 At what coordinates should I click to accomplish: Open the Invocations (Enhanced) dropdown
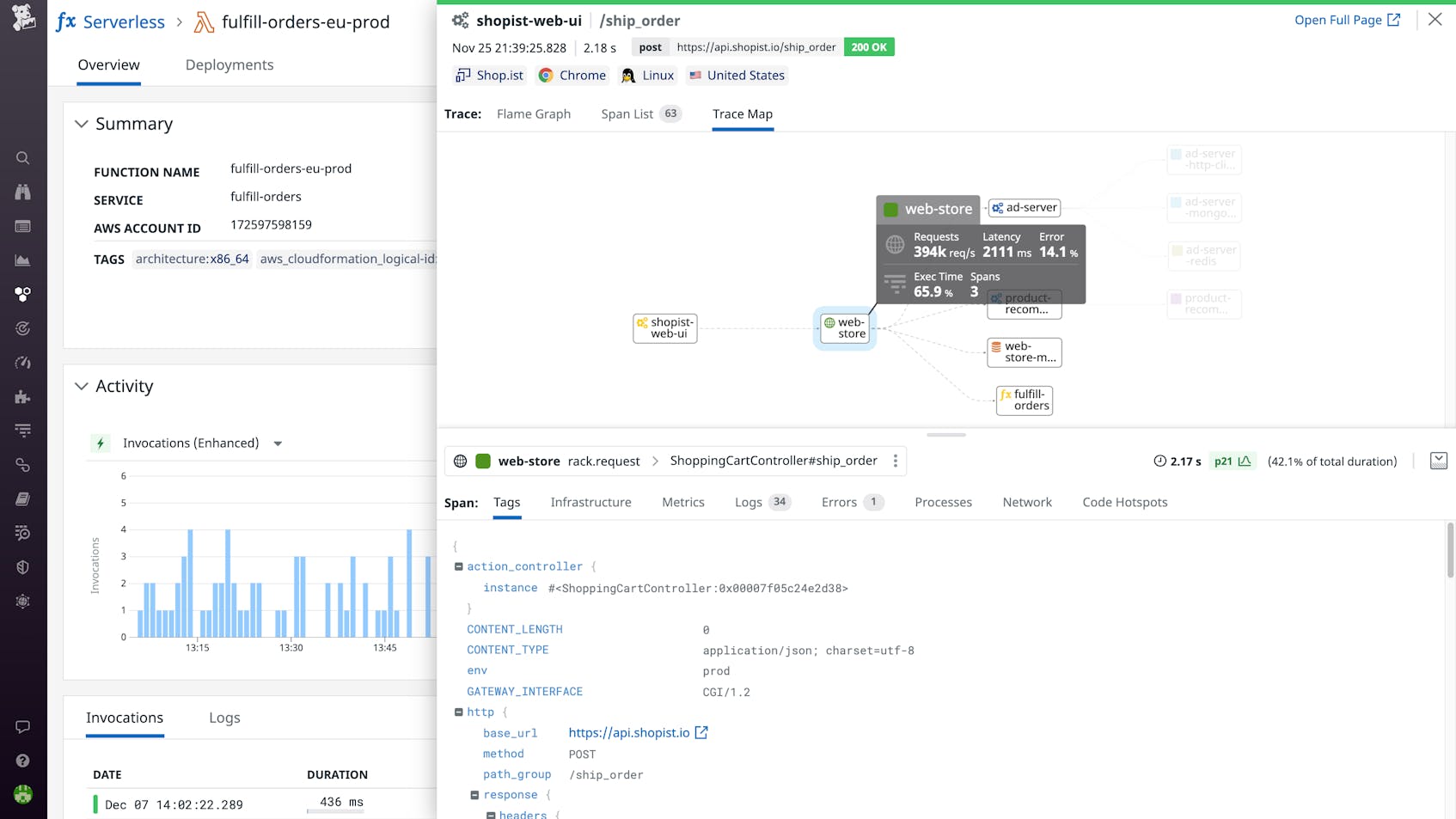(278, 443)
